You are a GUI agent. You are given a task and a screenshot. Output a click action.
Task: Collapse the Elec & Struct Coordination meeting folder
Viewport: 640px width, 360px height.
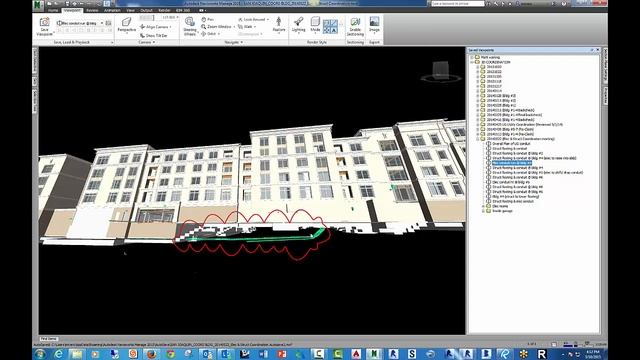[478, 139]
